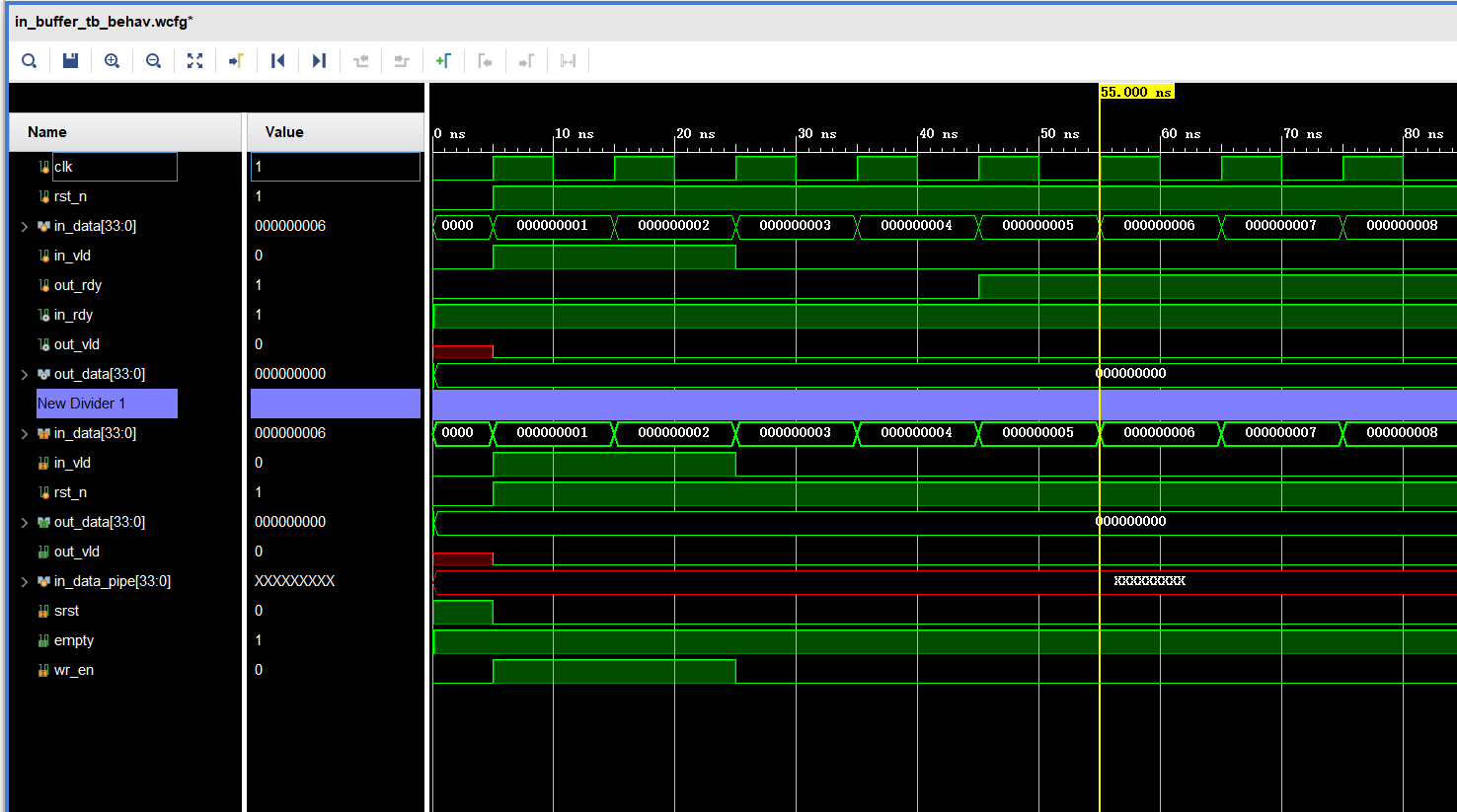Expand out_data[33:0] above New Divider 1

click(x=24, y=374)
